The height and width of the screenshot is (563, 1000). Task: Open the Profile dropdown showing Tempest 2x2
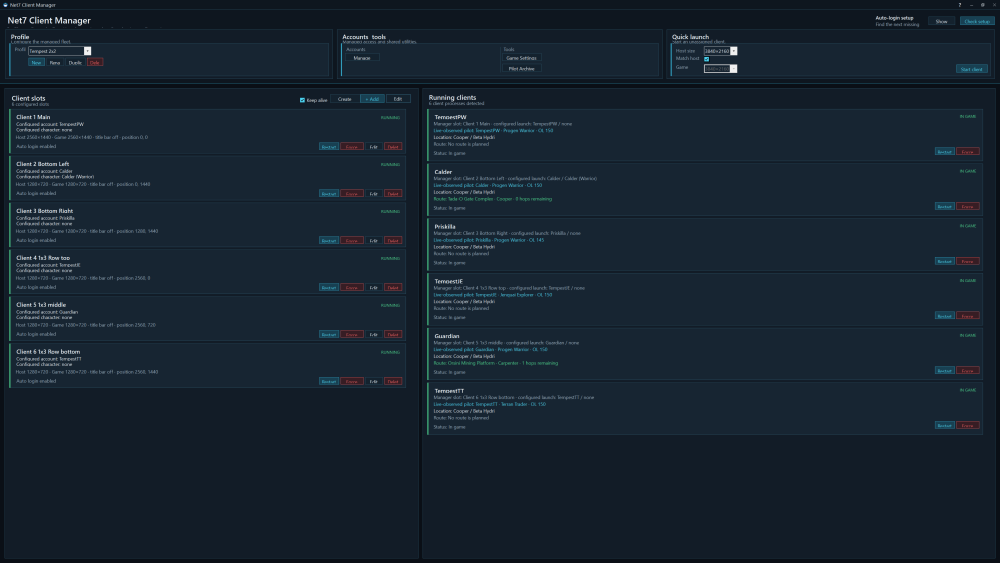coord(59,51)
